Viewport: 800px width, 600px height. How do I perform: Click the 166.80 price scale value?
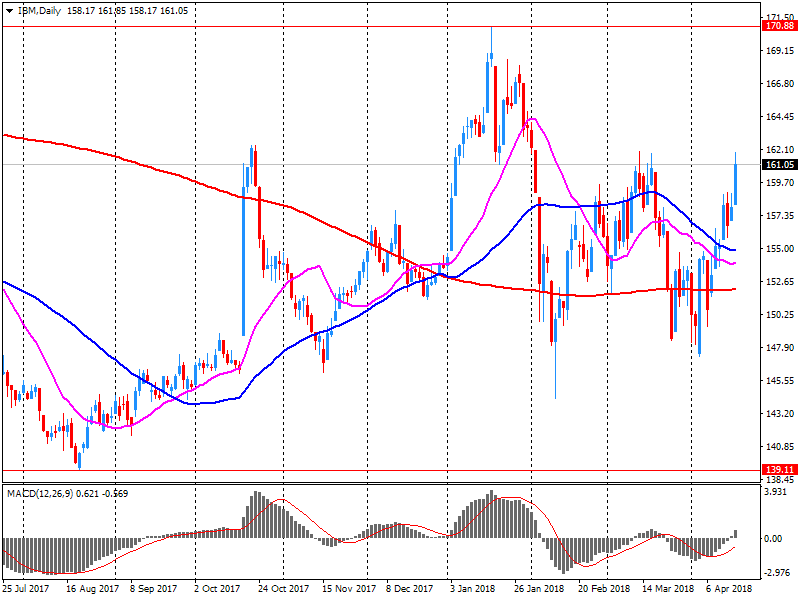tap(780, 84)
